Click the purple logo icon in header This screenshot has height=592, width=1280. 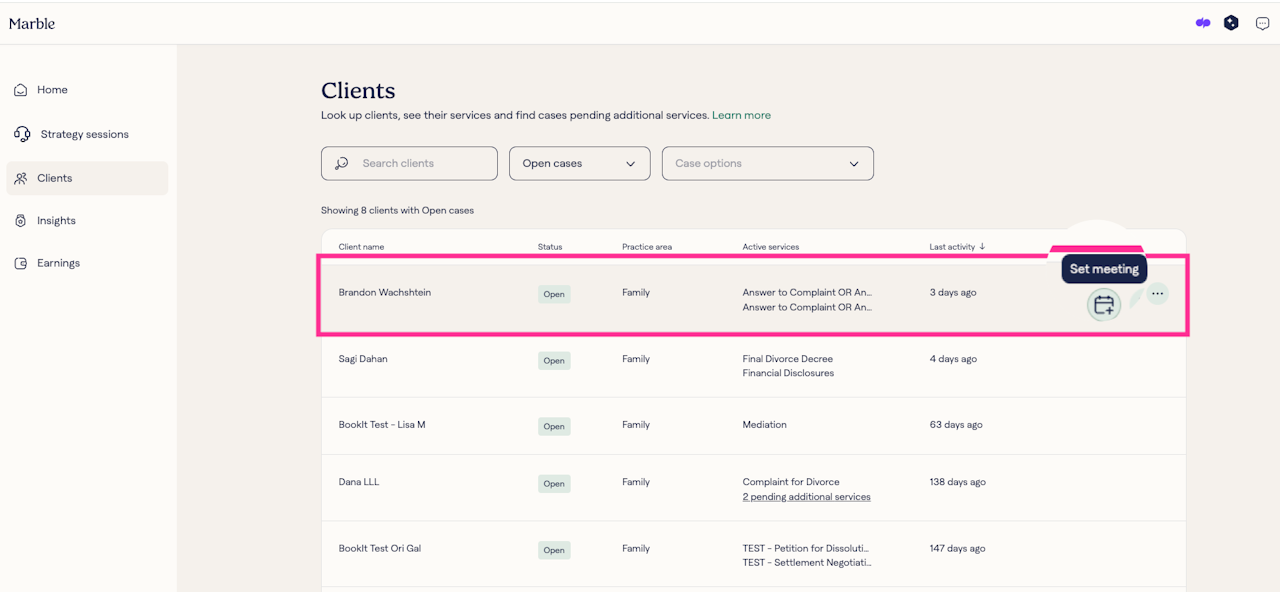1203,23
